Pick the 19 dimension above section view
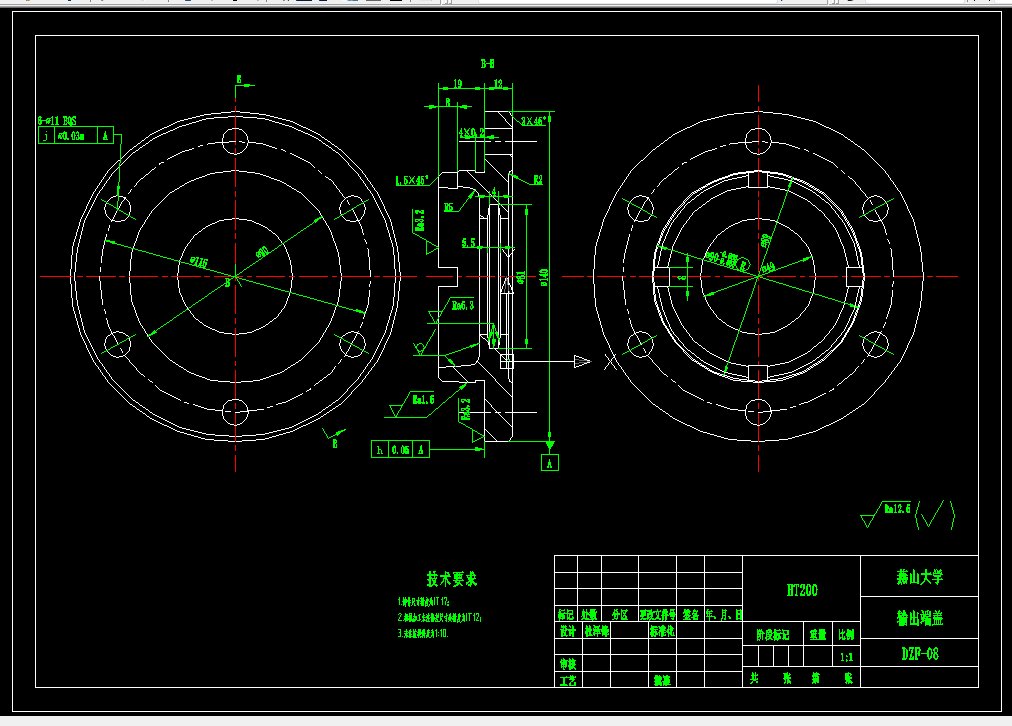 pyautogui.click(x=458, y=83)
